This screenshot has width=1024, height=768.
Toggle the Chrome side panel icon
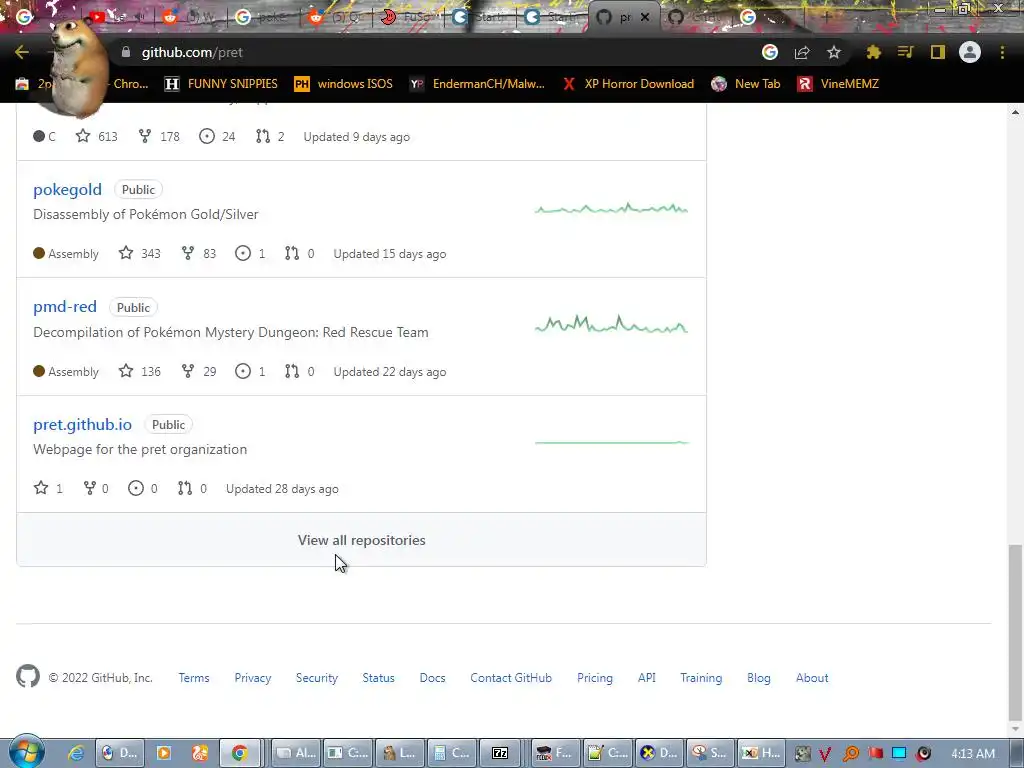[938, 52]
